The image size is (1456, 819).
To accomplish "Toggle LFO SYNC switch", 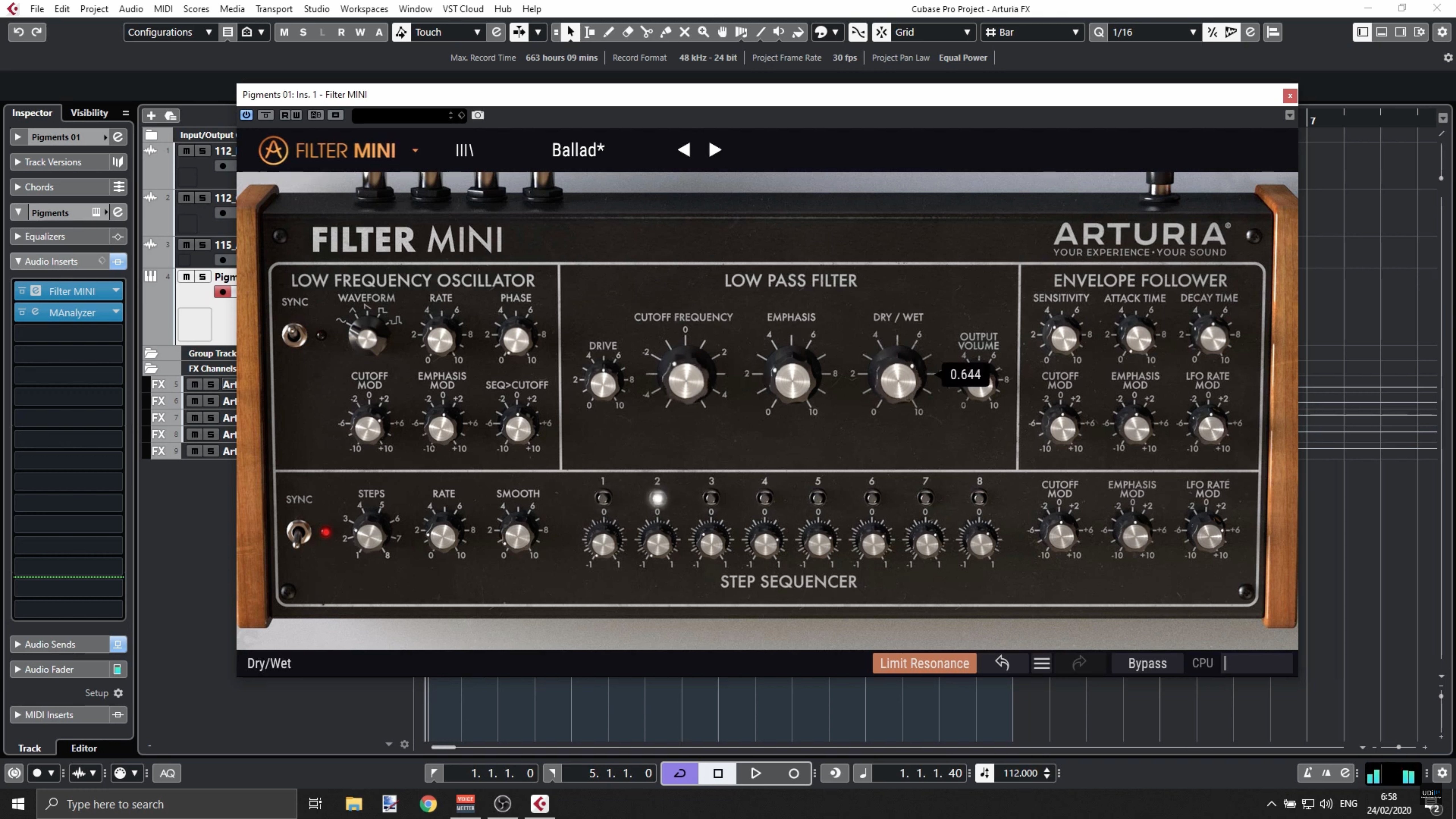I will 294,335.
